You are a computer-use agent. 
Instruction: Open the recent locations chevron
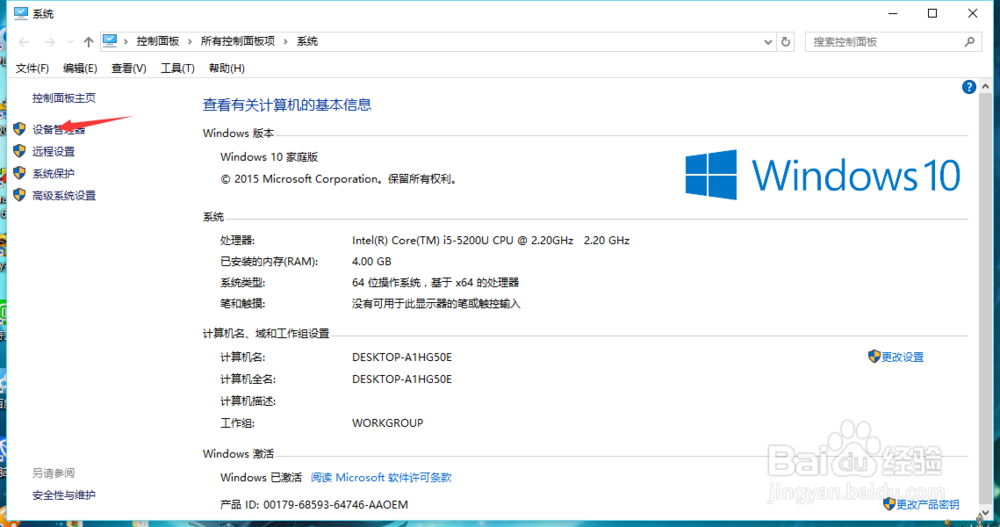tap(70, 42)
